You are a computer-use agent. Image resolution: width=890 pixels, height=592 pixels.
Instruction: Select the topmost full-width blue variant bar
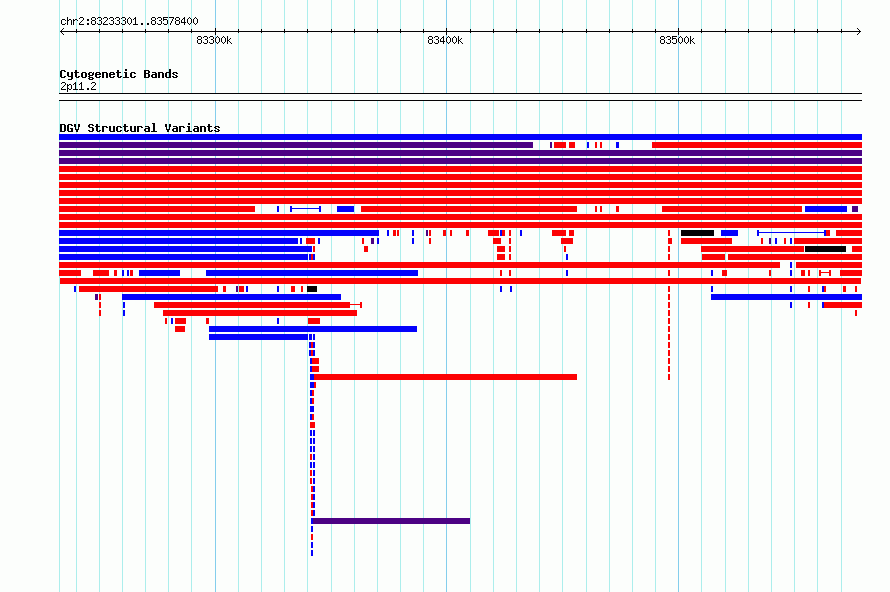pos(460,137)
